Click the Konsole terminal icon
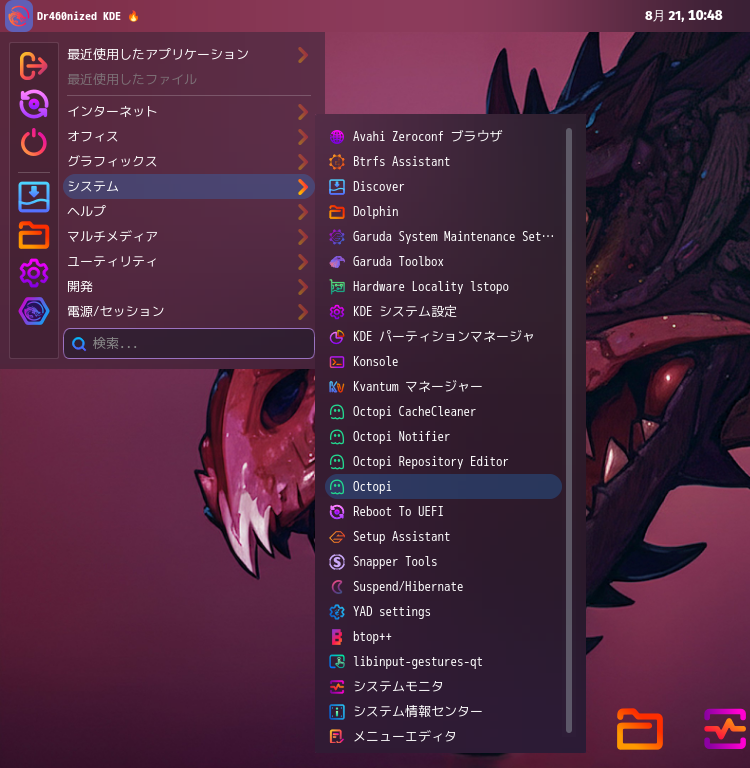This screenshot has width=750, height=768. [337, 361]
